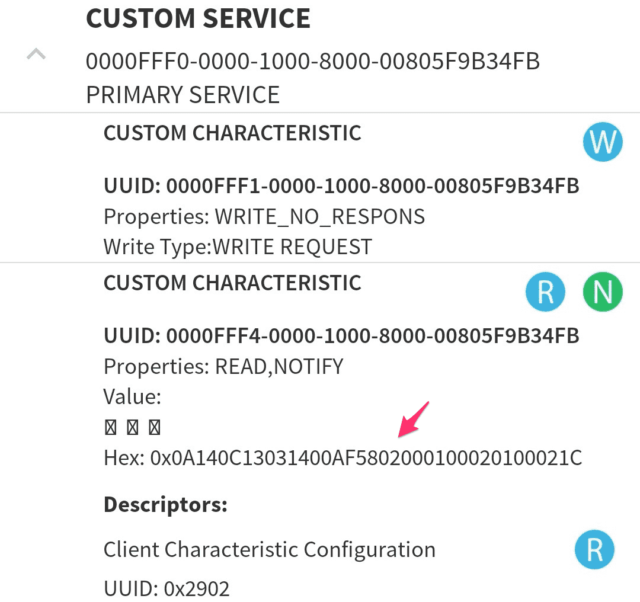
Task: Click the Value label
Action: 132,397
